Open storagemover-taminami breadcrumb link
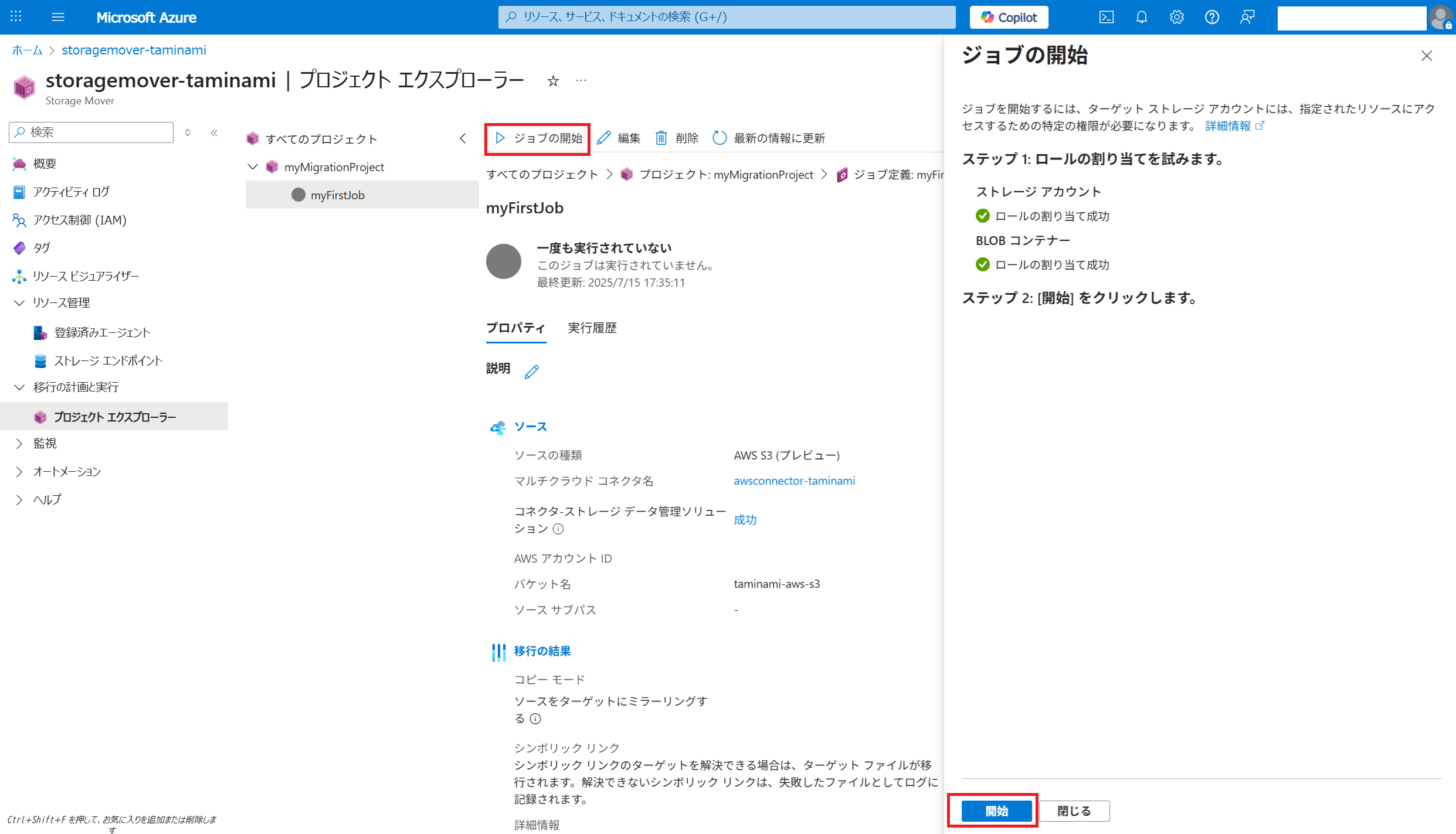 coord(134,50)
